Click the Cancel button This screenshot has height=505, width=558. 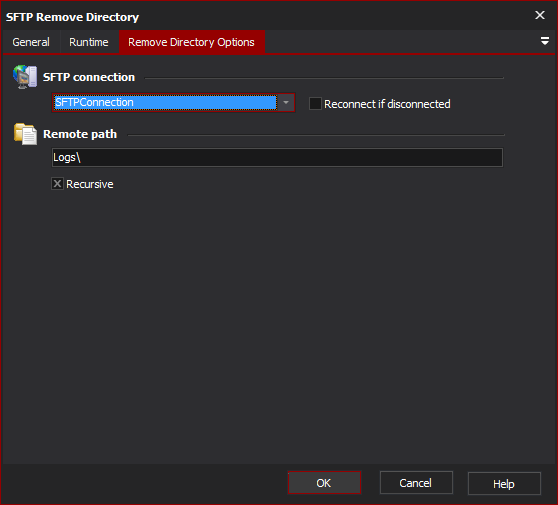point(416,483)
